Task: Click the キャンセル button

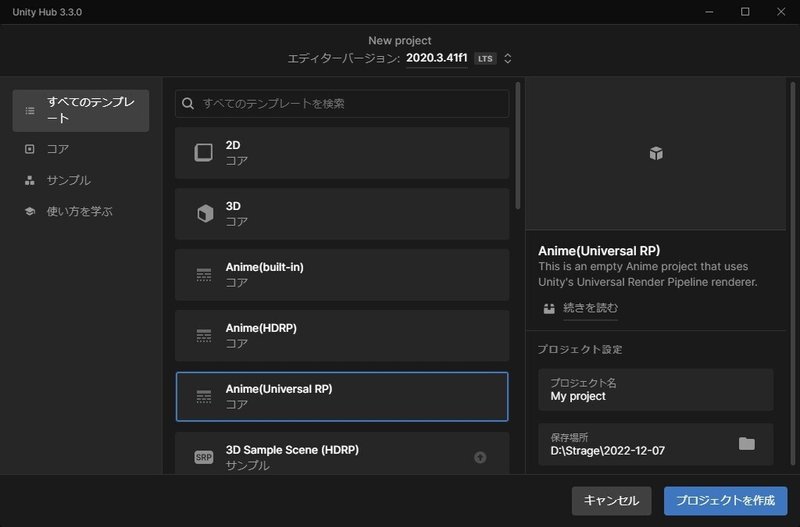Action: (x=611, y=500)
